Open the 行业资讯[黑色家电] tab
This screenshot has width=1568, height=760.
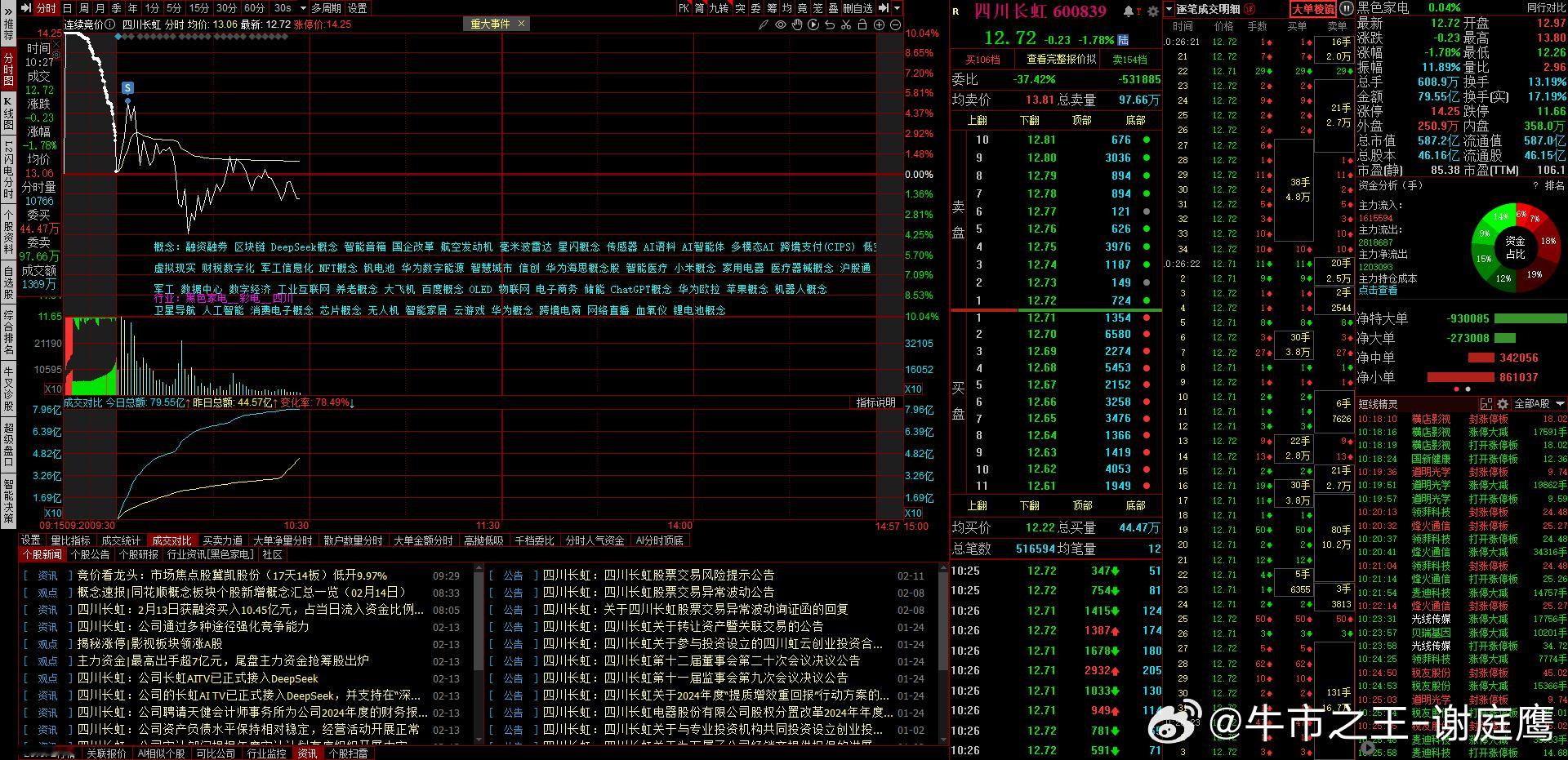point(211,554)
